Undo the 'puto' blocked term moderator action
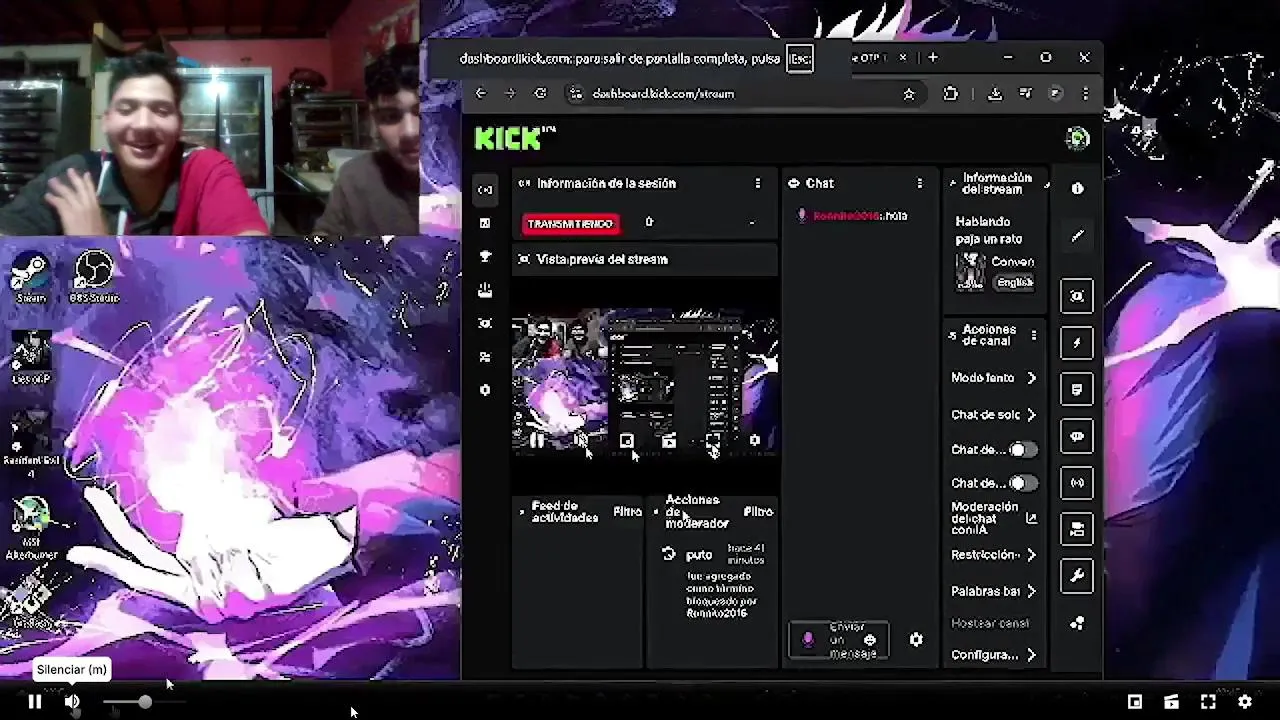Image resolution: width=1280 pixels, height=720 pixels. tap(669, 554)
